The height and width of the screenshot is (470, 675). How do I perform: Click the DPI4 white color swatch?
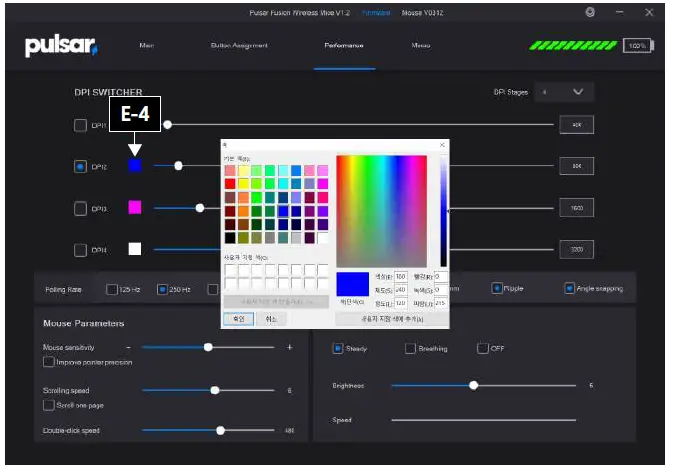135,249
